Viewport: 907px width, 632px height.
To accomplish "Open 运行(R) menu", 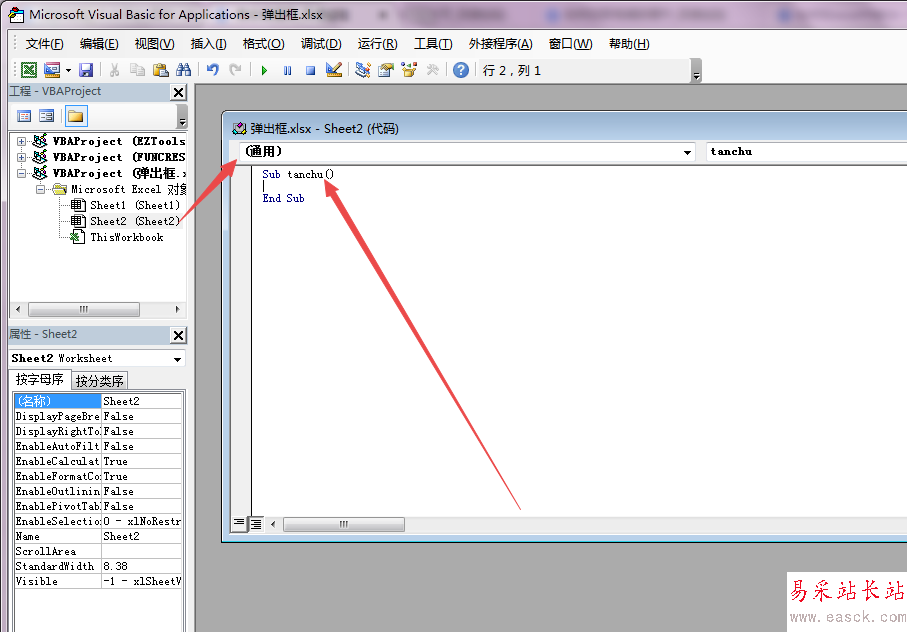I will tap(377, 44).
